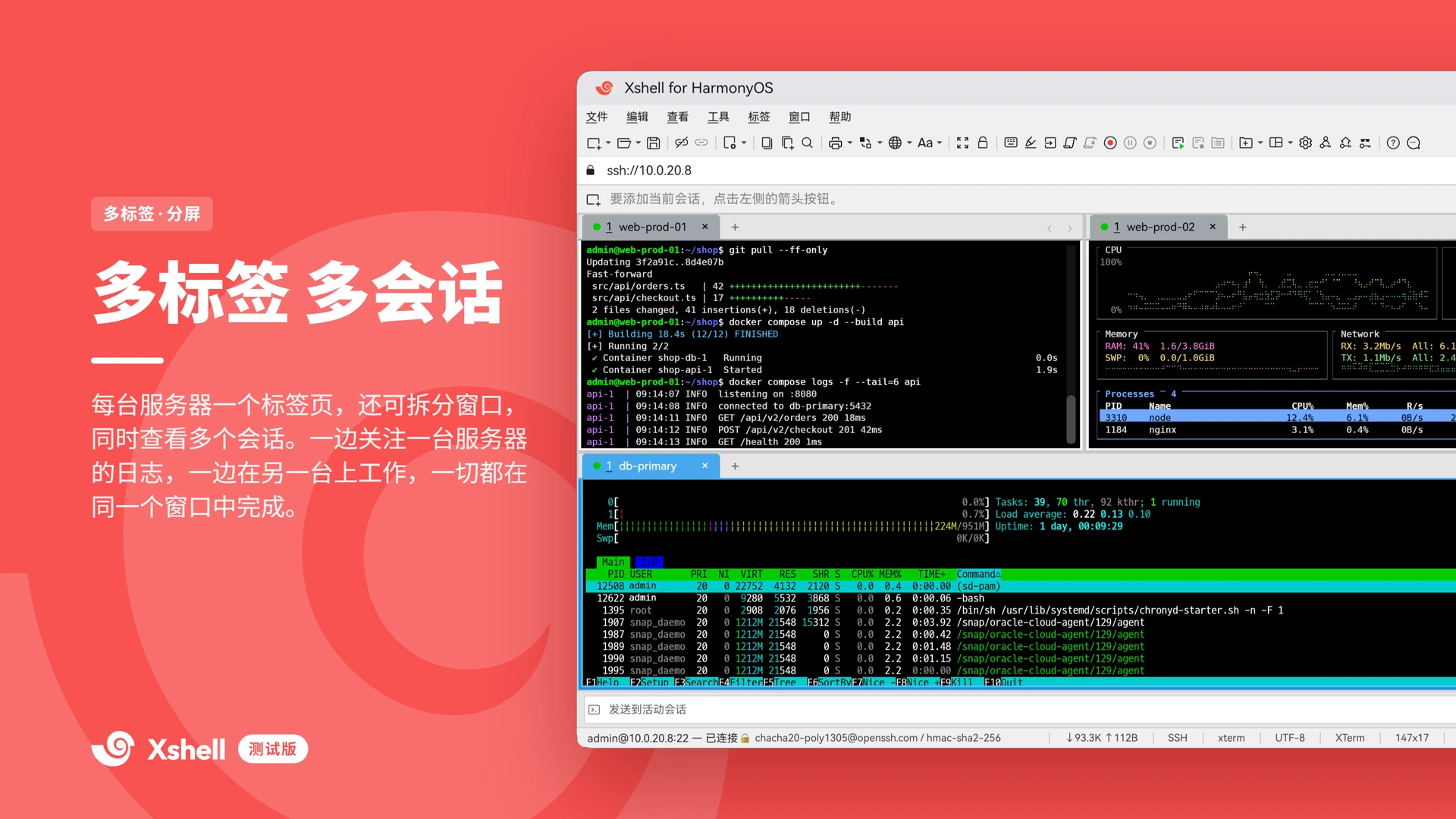
Task: Click the Reconnect link icon
Action: (x=701, y=143)
